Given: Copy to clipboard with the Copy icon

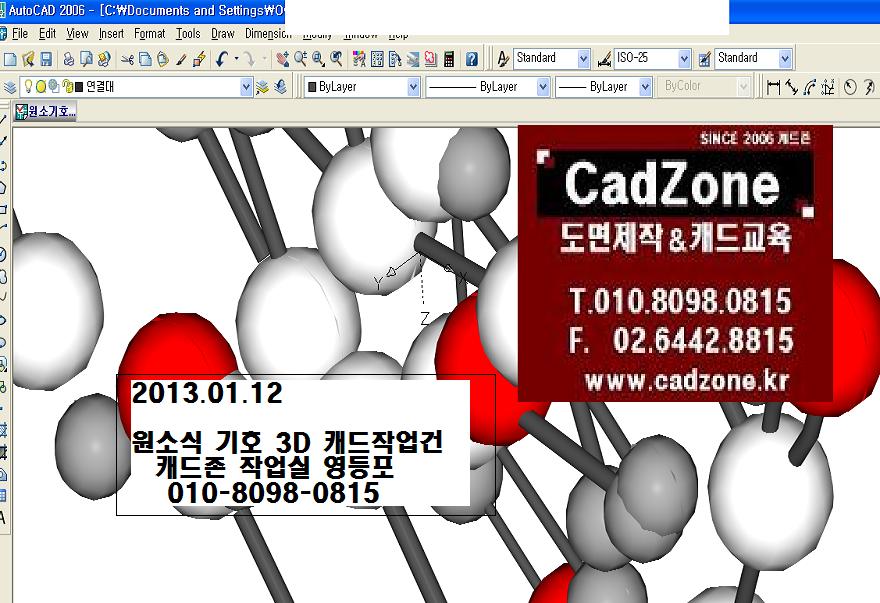Looking at the screenshot, I should (x=145, y=59).
